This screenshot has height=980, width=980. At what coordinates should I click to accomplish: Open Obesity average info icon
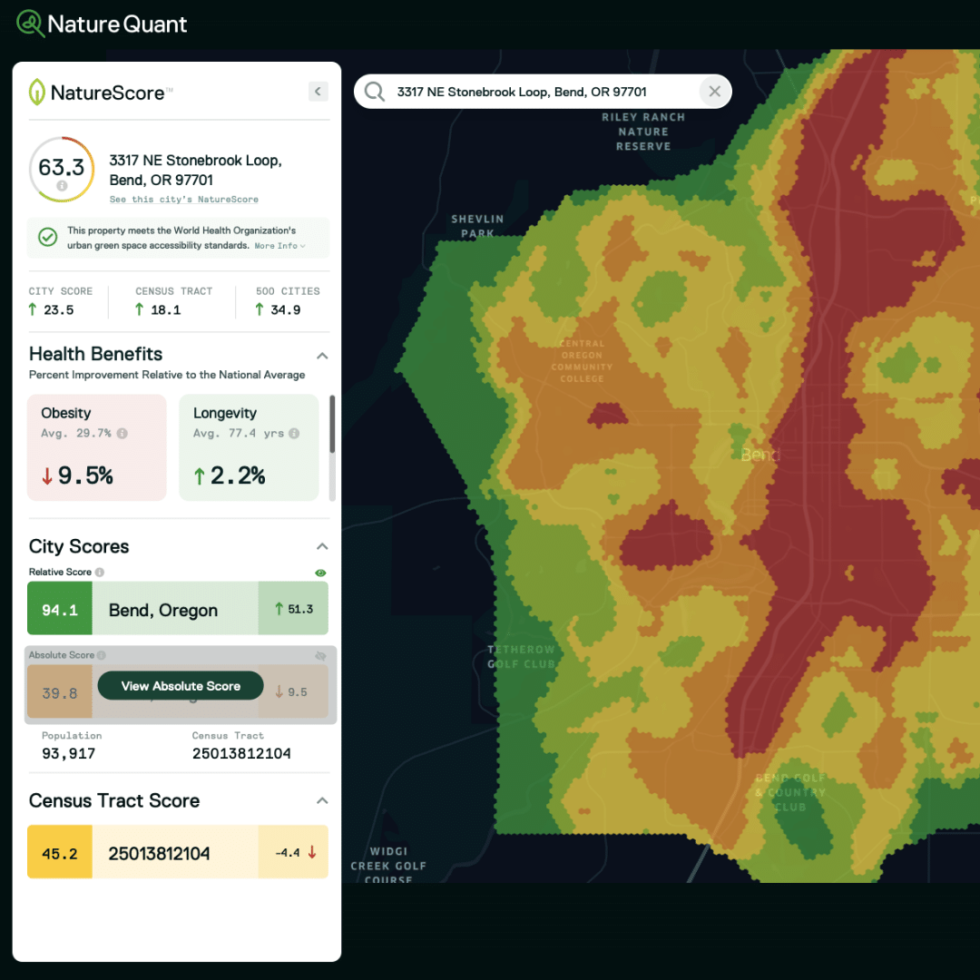coord(122,433)
